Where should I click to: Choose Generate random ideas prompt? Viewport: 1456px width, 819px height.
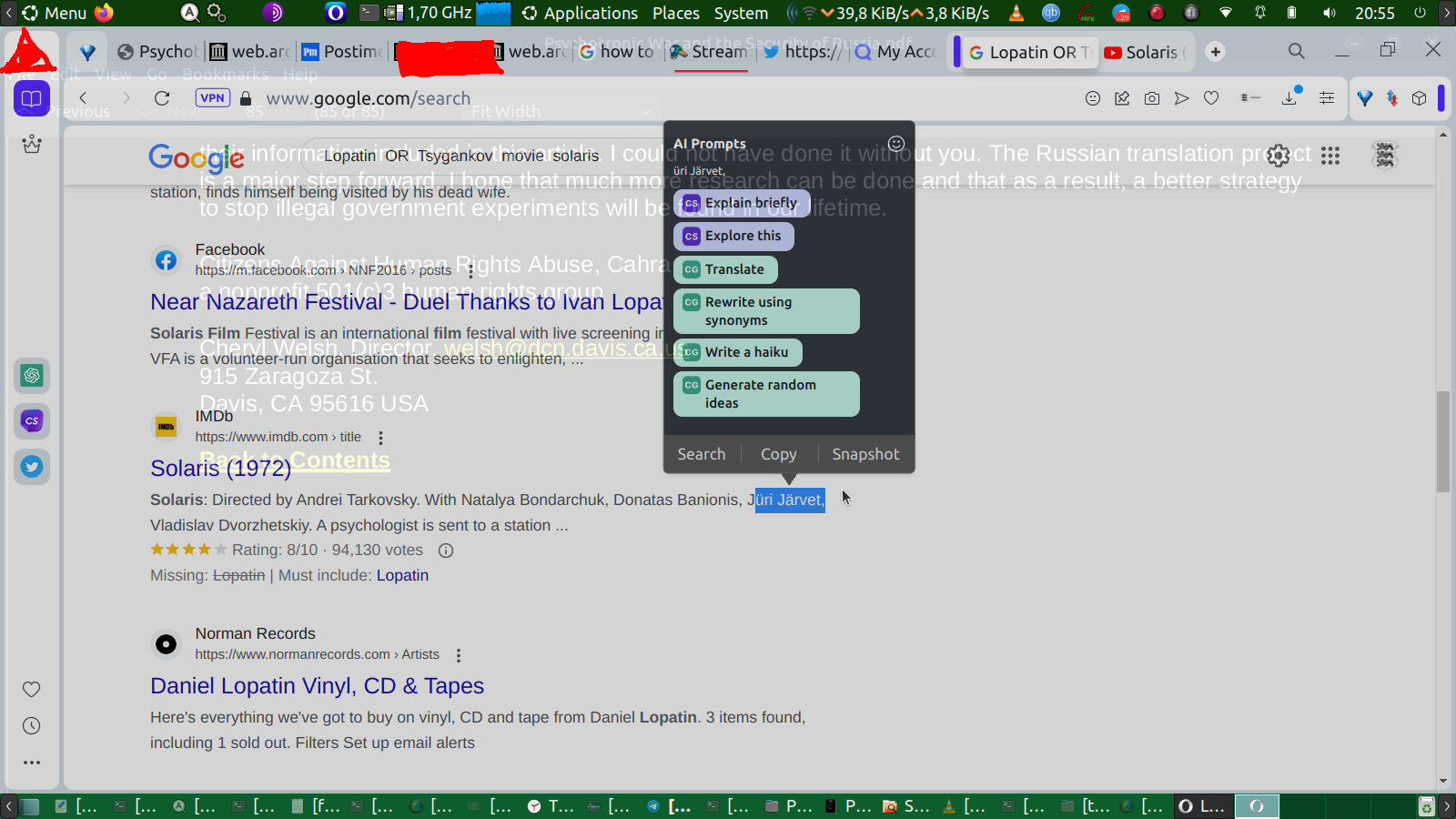766,394
